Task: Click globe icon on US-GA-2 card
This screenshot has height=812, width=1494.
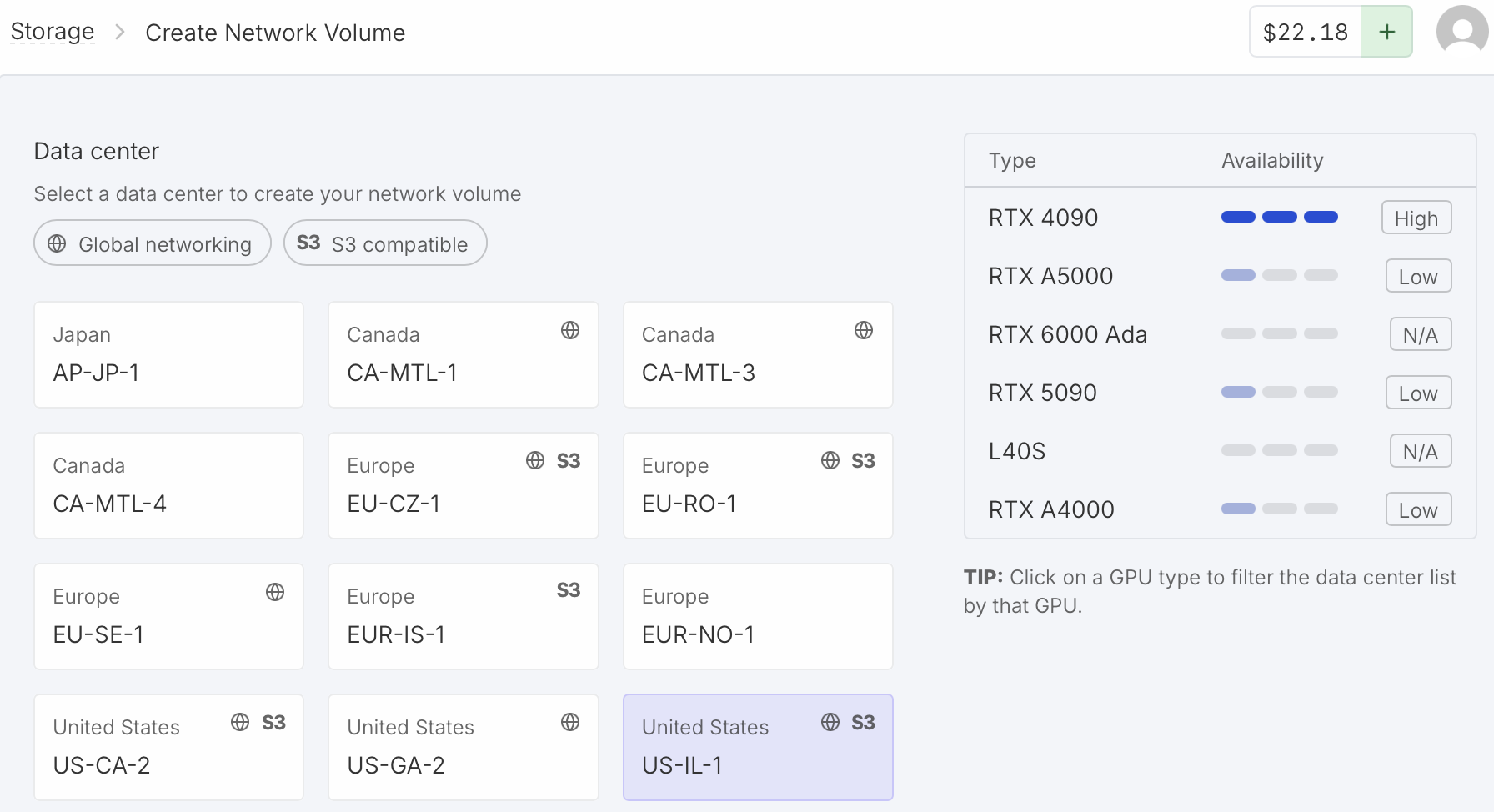Action: point(570,722)
